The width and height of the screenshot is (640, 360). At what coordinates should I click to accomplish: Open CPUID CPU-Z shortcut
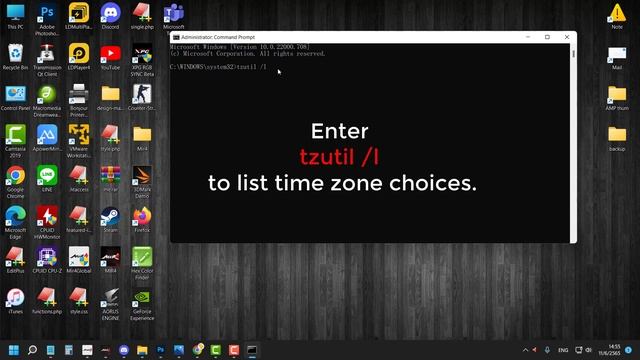47,260
